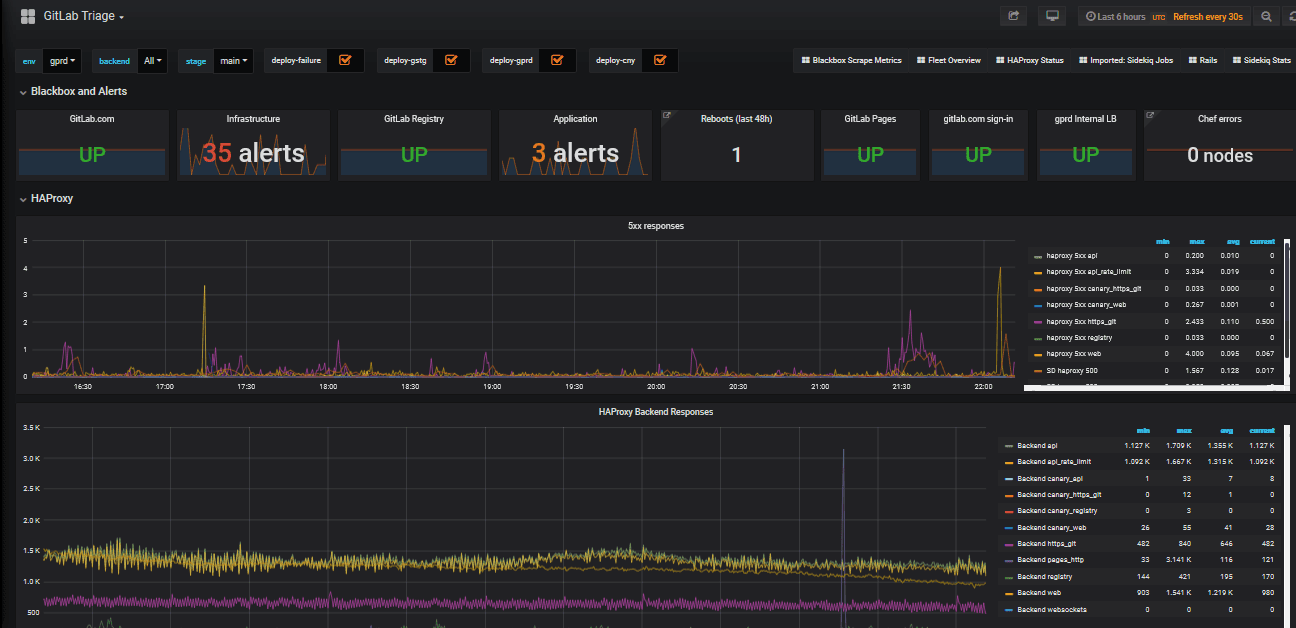The image size is (1296, 628).
Task: Open Grafana menu via top-left grid icon
Action: coord(25,15)
